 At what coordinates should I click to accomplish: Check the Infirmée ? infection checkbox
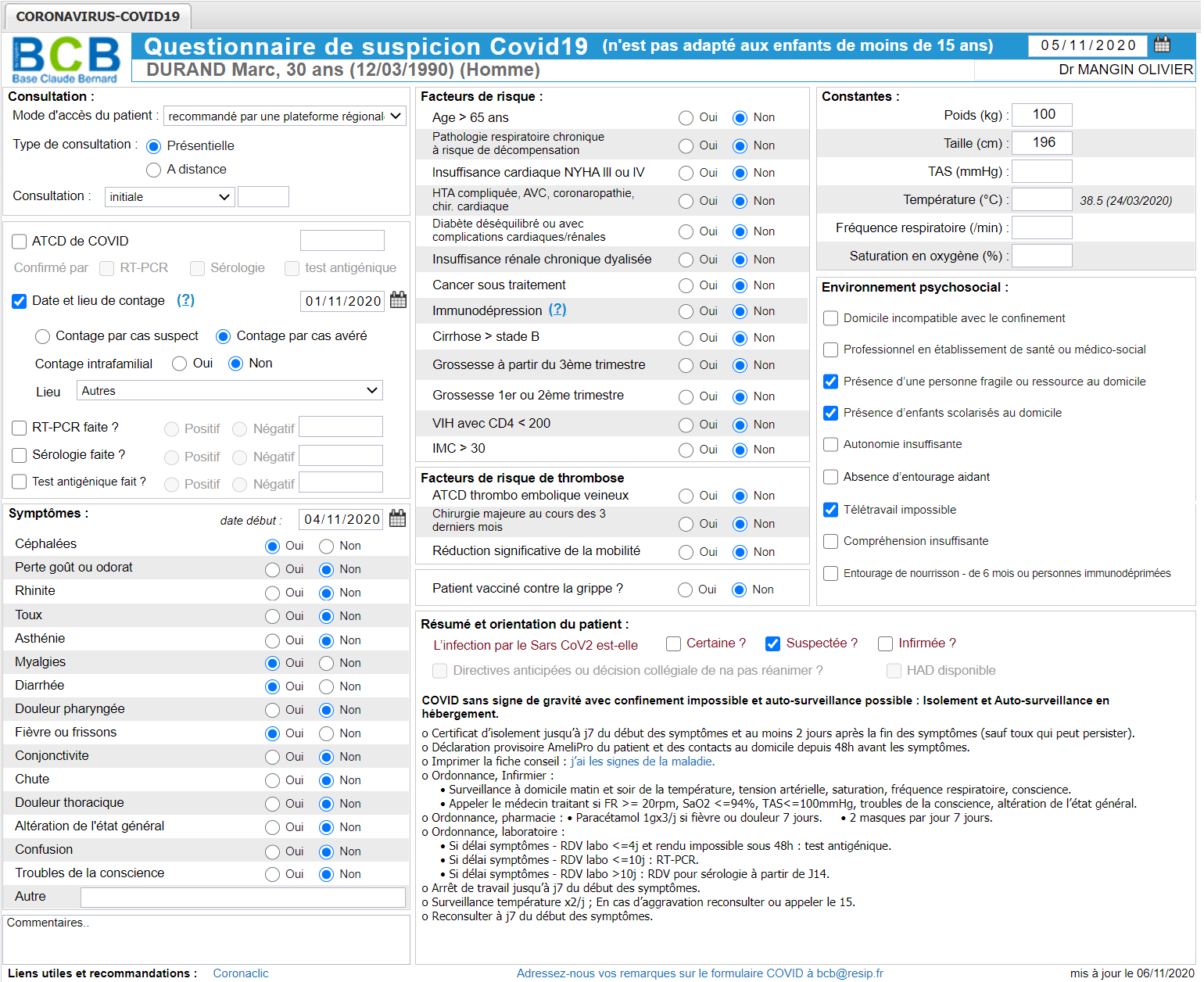(x=885, y=643)
